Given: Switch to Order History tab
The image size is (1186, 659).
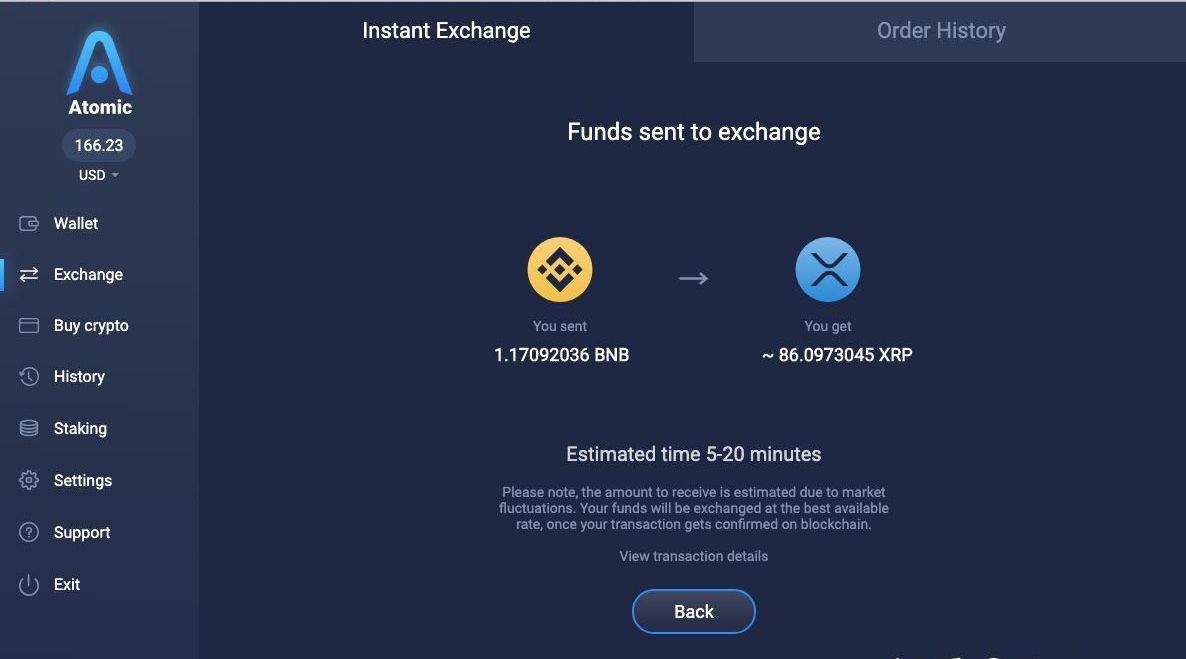Looking at the screenshot, I should point(940,31).
